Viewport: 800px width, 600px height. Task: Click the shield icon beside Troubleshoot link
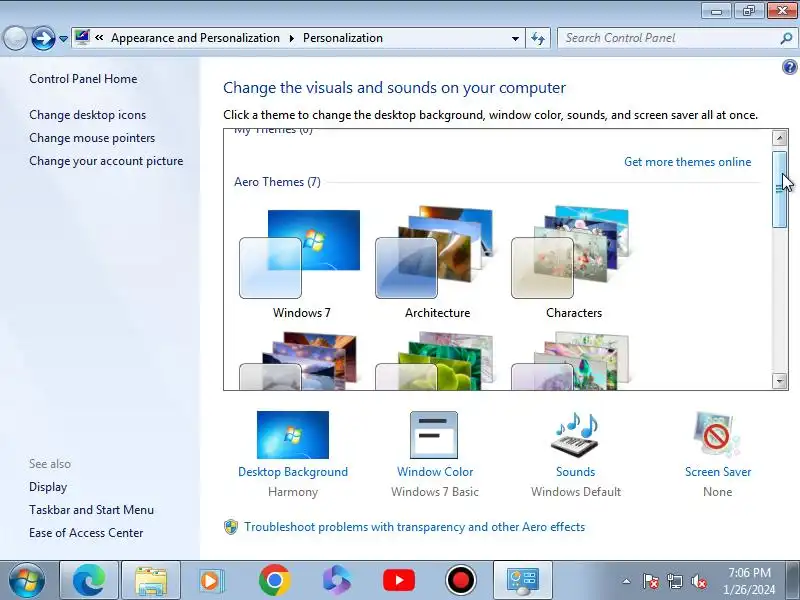coord(231,527)
